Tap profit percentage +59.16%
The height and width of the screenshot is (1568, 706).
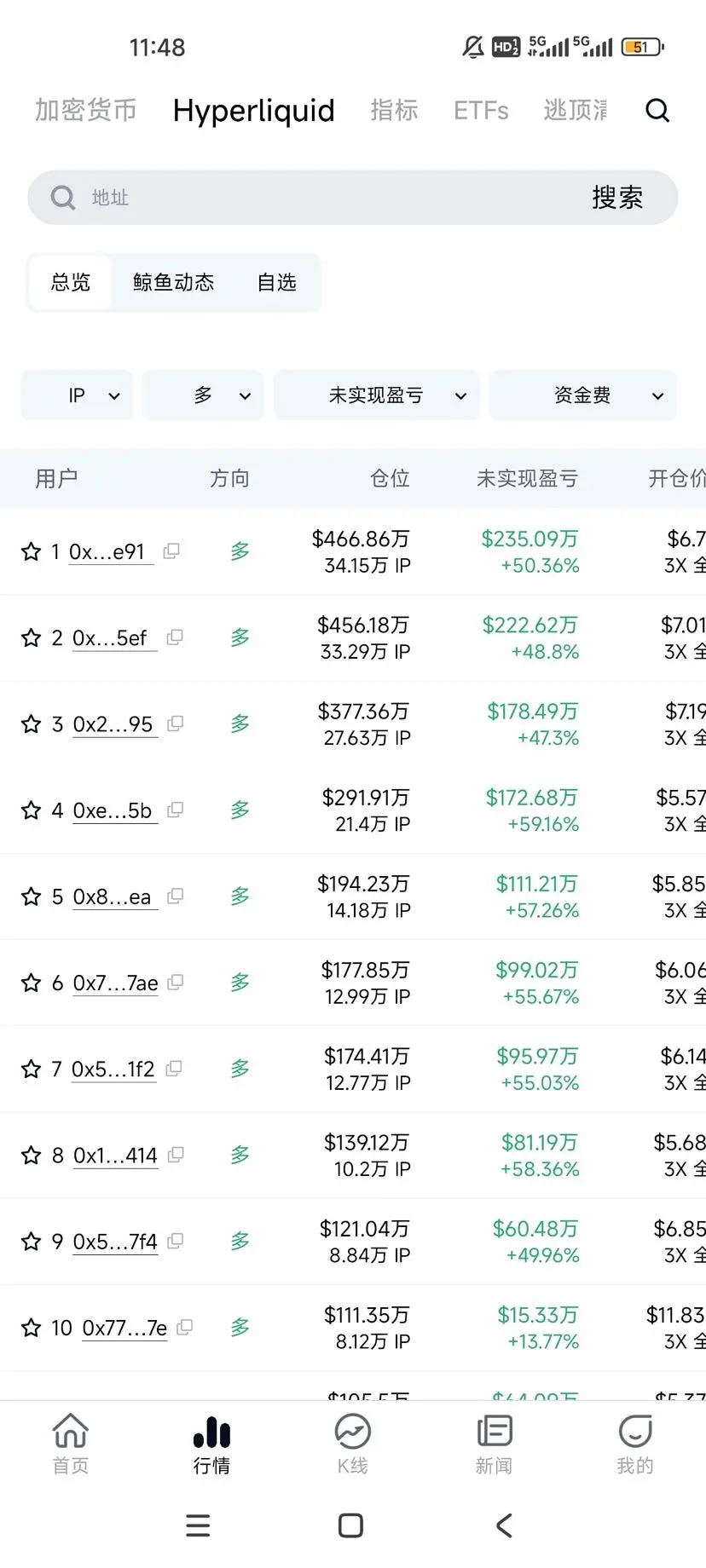tap(543, 824)
